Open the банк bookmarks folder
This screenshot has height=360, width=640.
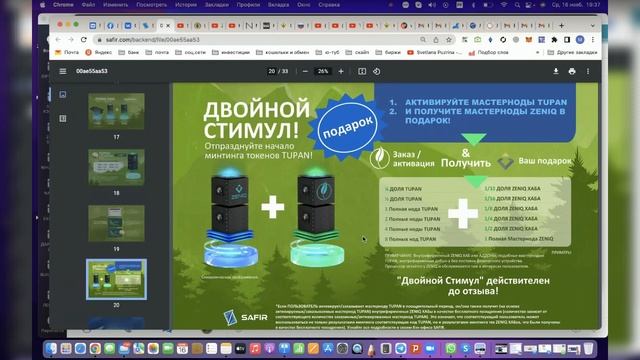129,52
